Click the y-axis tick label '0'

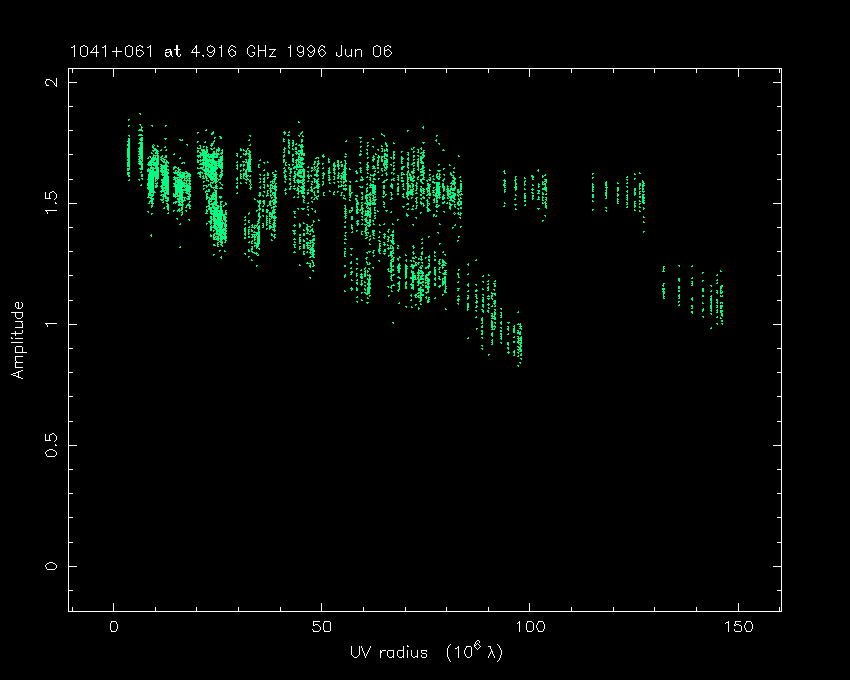pos(51,566)
